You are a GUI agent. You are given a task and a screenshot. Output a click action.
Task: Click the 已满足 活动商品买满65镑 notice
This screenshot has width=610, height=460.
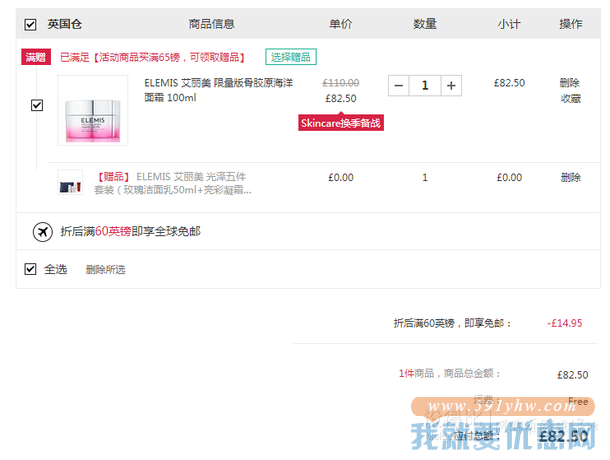coord(153,58)
